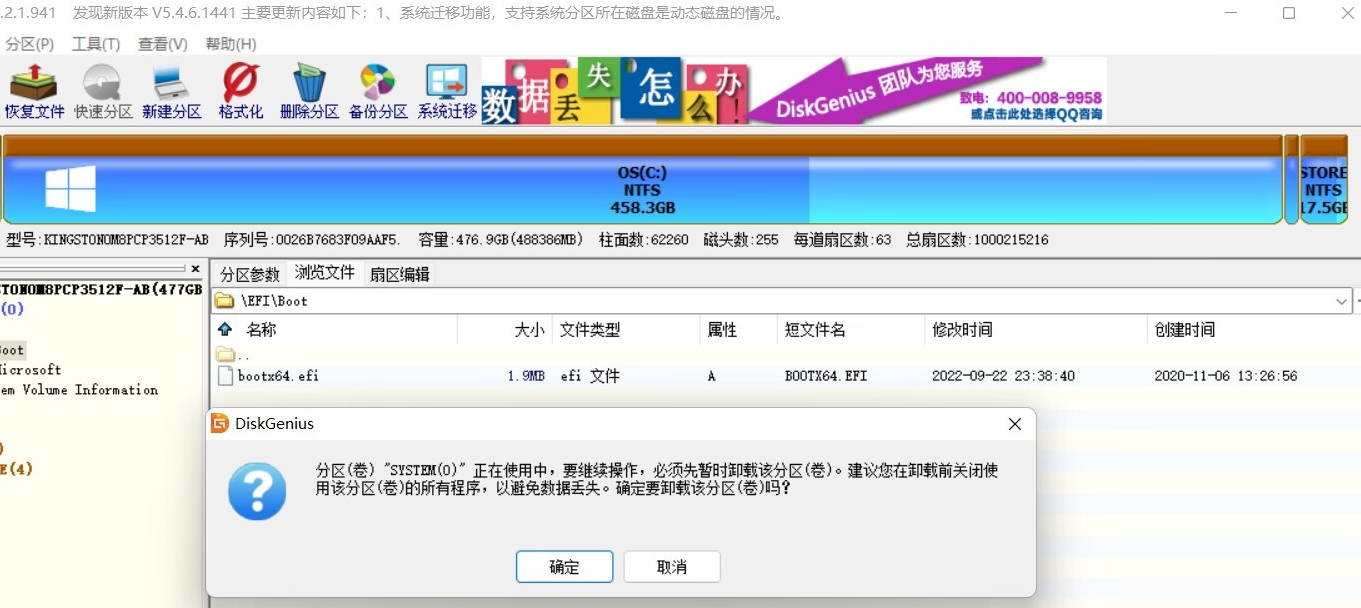Click the question mark dialog icon
The image size is (1361, 608).
pyautogui.click(x=257, y=491)
